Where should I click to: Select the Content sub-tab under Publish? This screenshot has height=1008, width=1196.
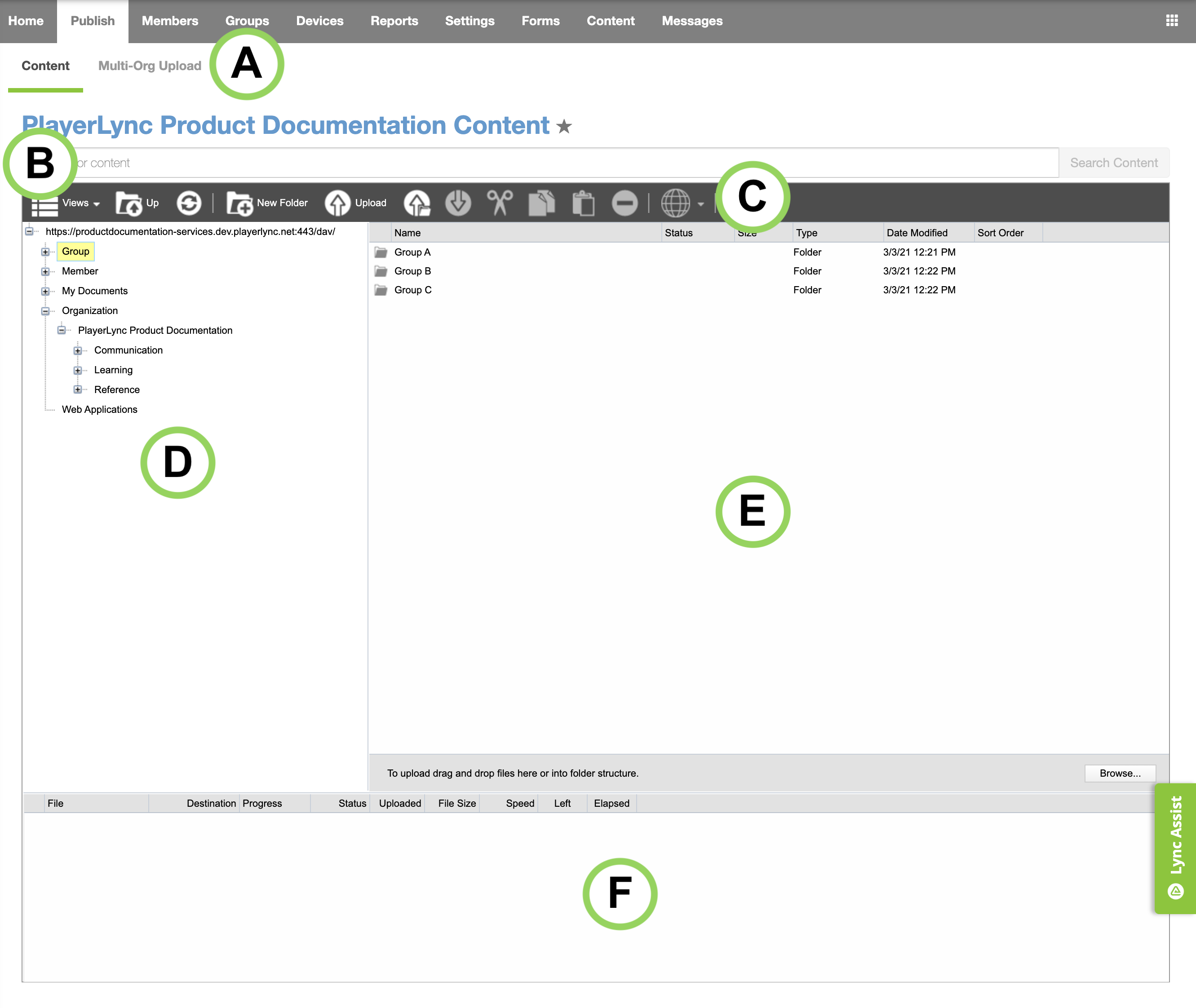(46, 66)
